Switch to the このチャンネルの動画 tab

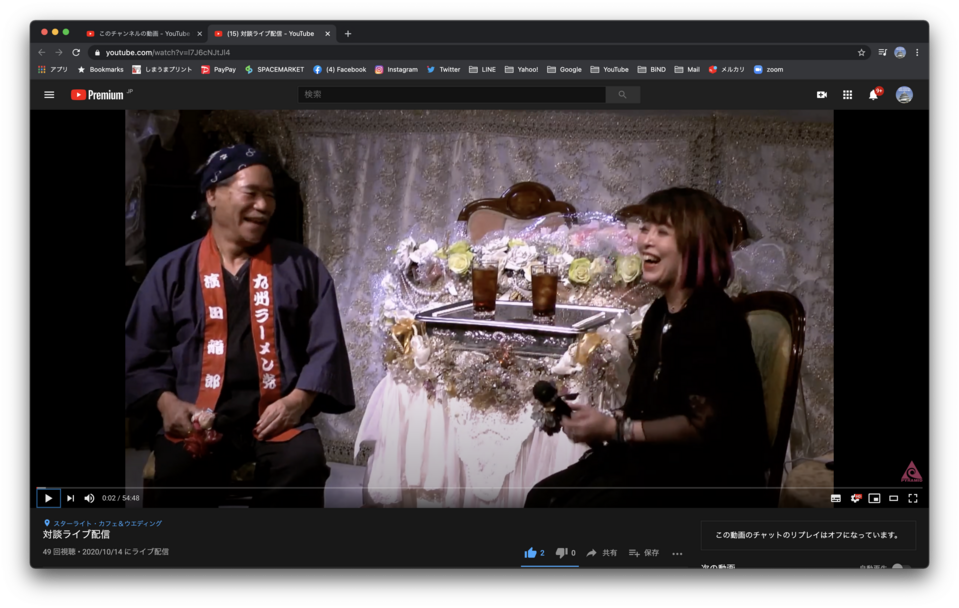click(x=139, y=33)
